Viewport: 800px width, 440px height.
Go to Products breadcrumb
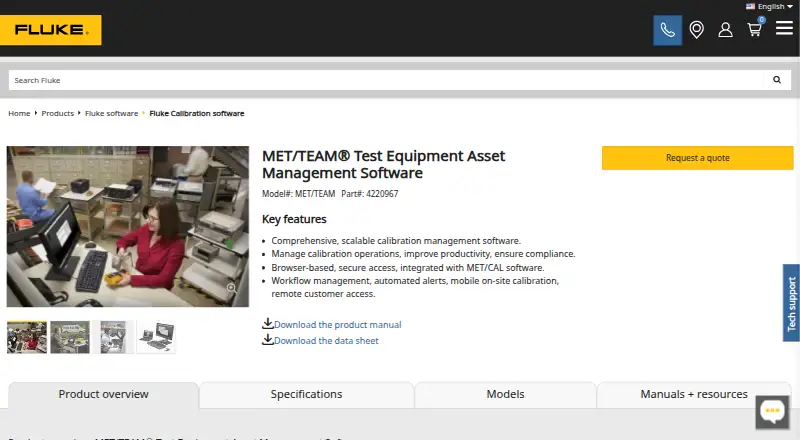[58, 113]
